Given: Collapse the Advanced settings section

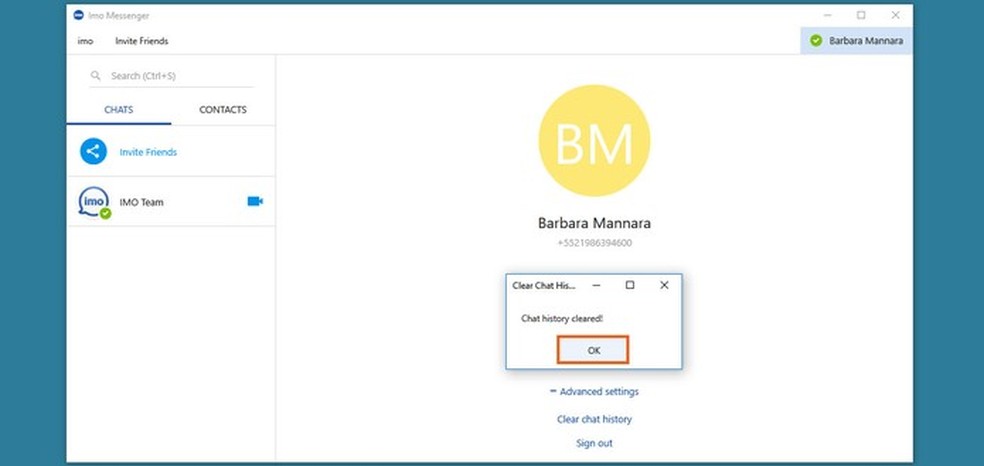Looking at the screenshot, I should coord(594,391).
